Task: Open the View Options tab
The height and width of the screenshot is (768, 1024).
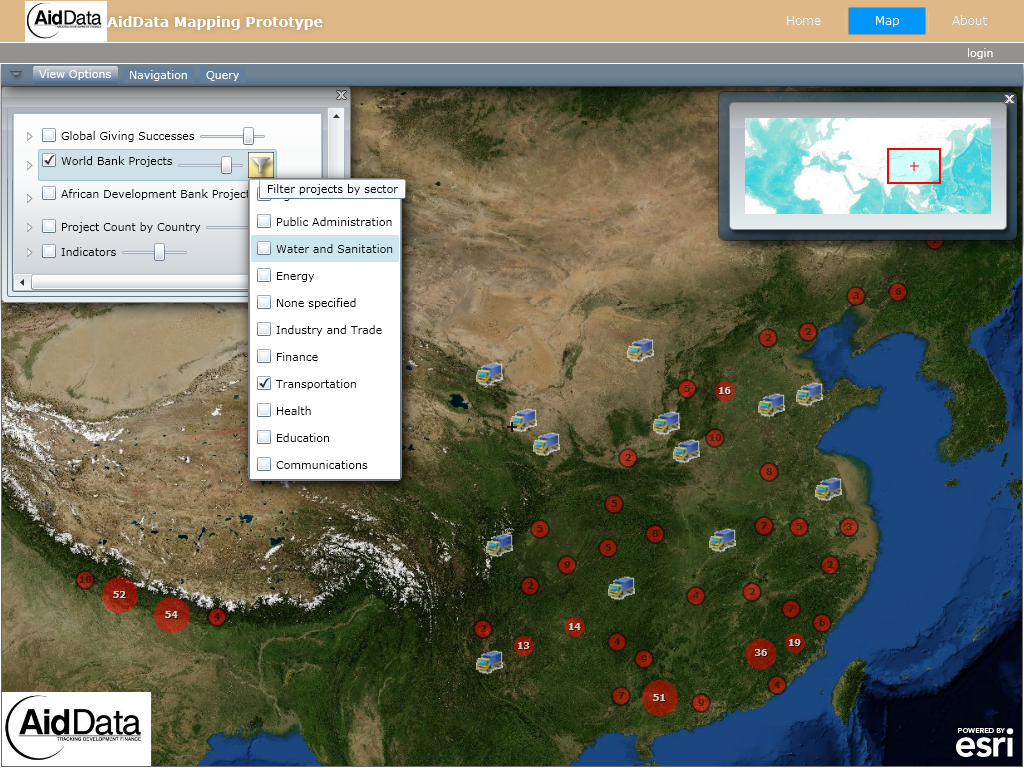Action: tap(75, 74)
